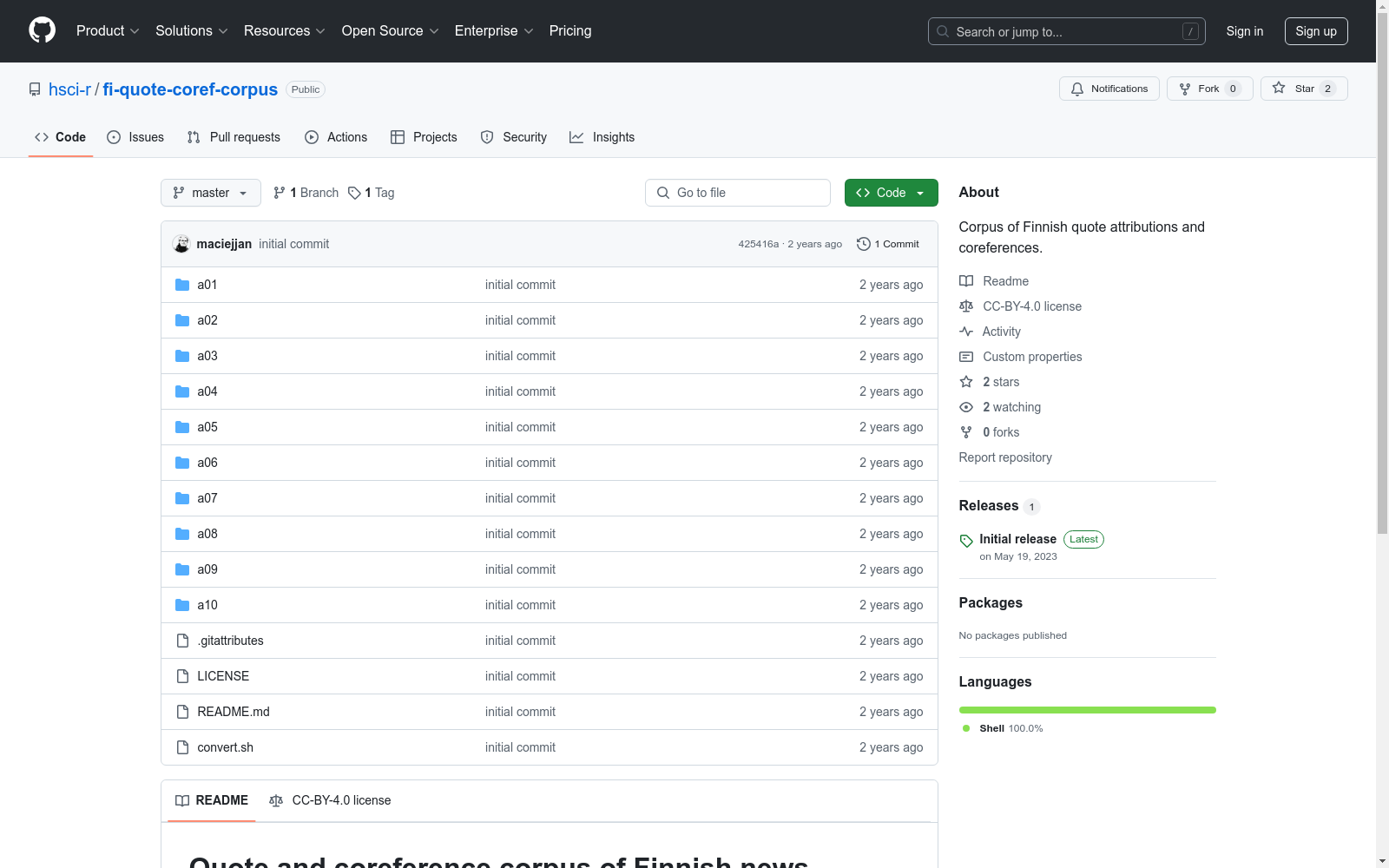Open the hsci-r organization link
Image resolution: width=1389 pixels, height=868 pixels.
[x=69, y=89]
